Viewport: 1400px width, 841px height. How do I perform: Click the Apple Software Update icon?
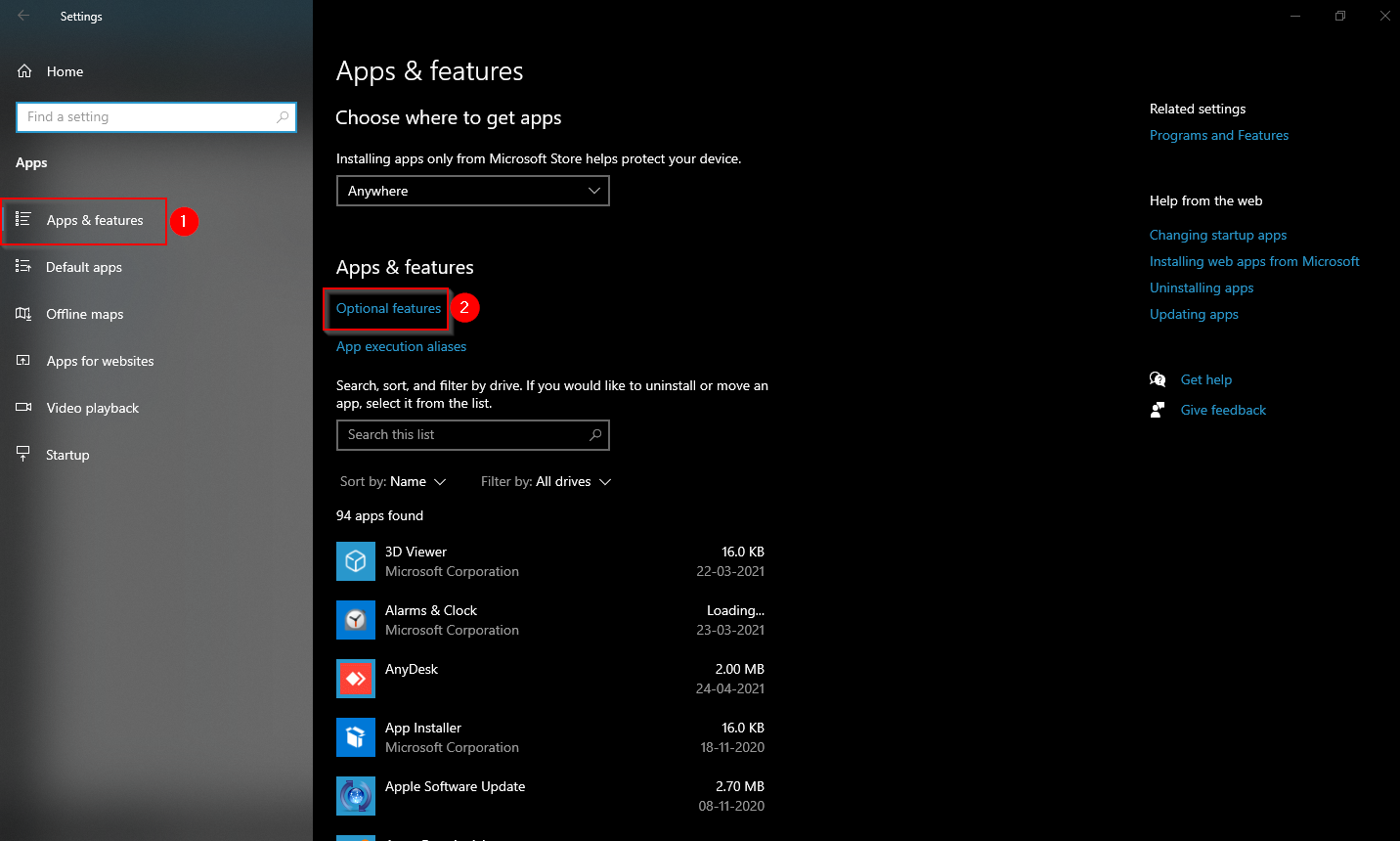point(356,796)
